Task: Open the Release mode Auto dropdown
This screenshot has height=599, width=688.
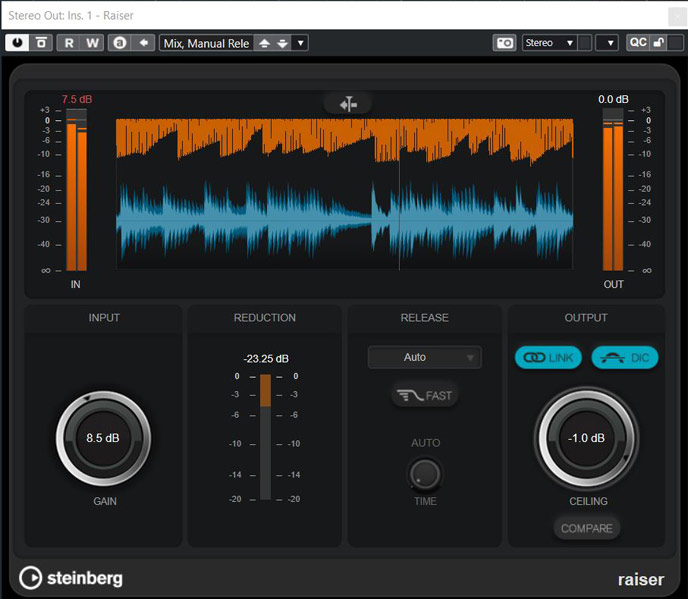Action: (x=424, y=357)
